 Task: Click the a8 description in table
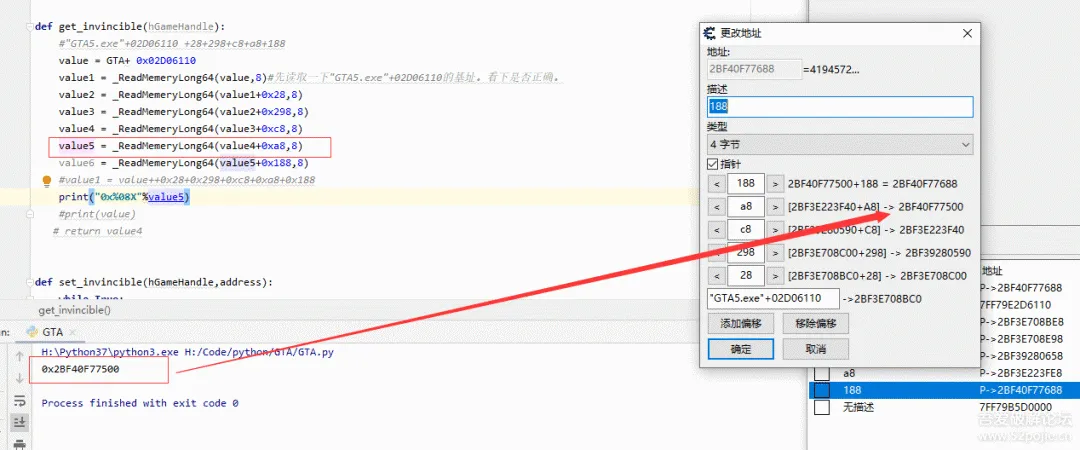(849, 374)
